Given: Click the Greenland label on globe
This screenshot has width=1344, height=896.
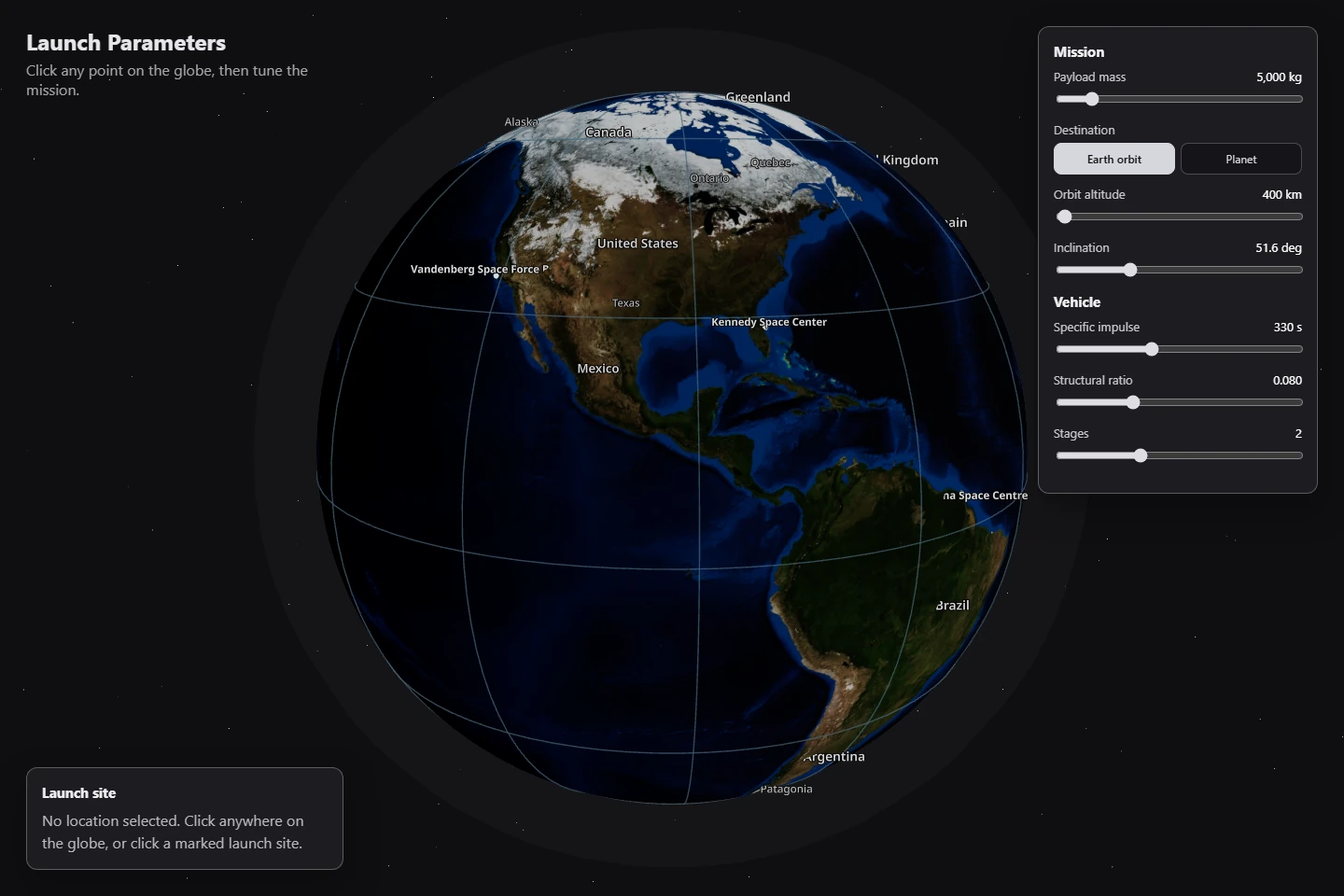Looking at the screenshot, I should (758, 97).
